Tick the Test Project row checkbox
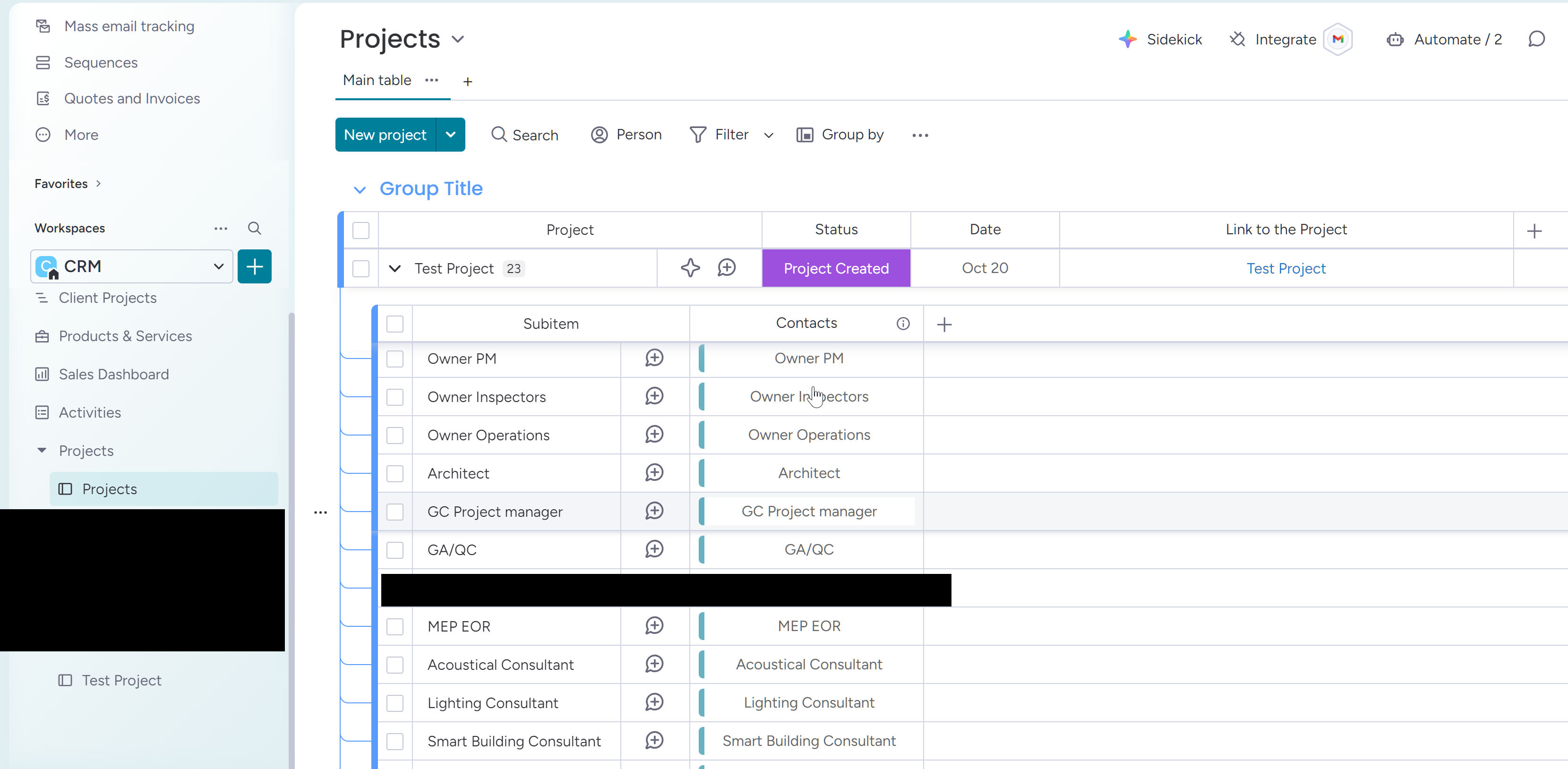Screen dimensions: 1568x769 pos(361,268)
